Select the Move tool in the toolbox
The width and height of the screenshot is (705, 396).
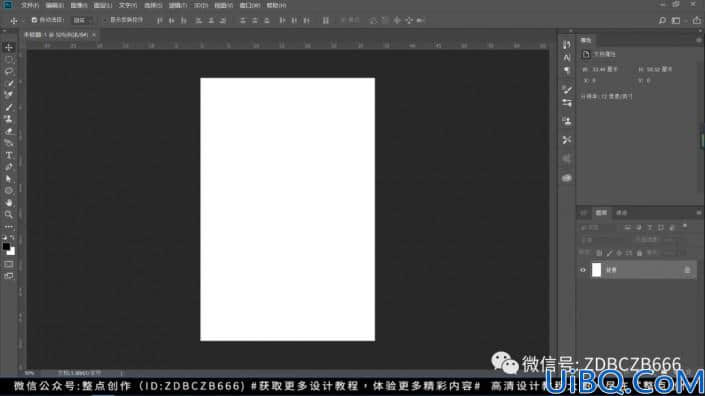(x=9, y=48)
